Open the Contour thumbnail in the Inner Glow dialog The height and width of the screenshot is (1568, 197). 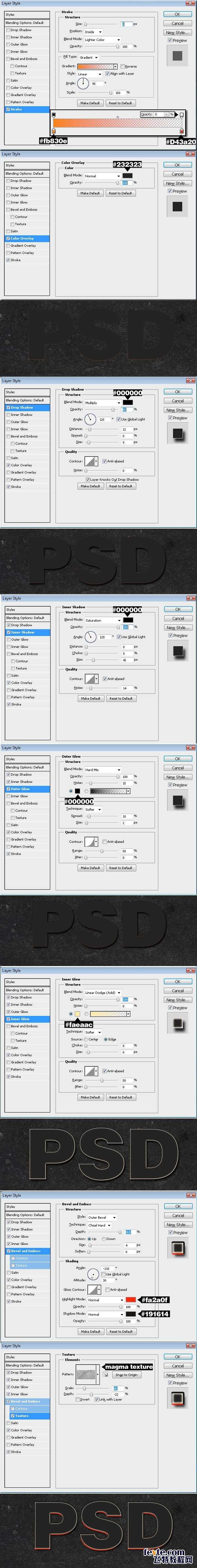click(x=90, y=1071)
